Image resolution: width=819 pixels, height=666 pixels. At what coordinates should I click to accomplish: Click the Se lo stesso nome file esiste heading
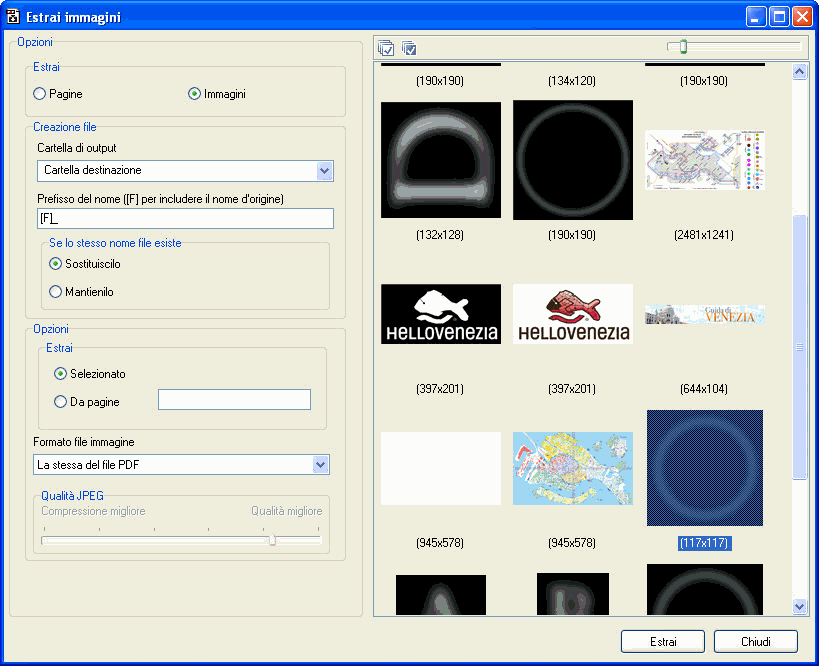pos(115,243)
